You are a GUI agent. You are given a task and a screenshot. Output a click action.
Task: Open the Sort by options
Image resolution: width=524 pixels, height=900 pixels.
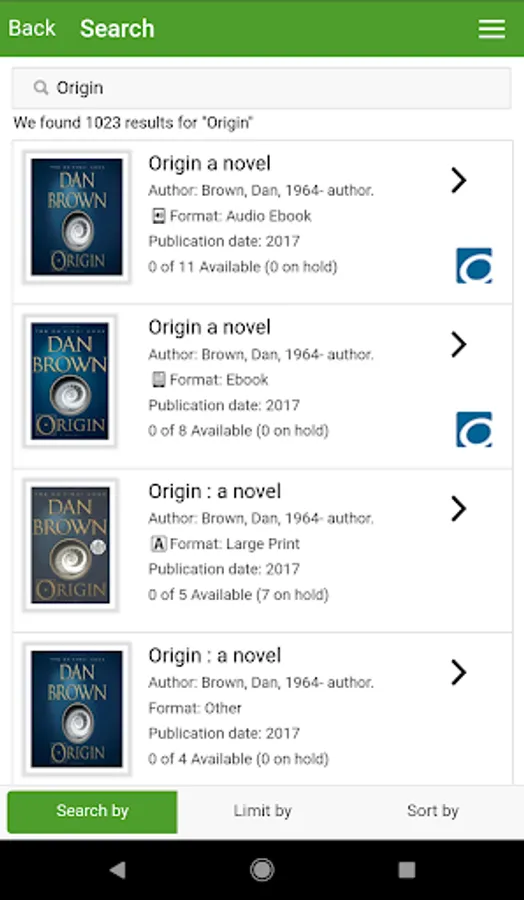click(x=433, y=812)
